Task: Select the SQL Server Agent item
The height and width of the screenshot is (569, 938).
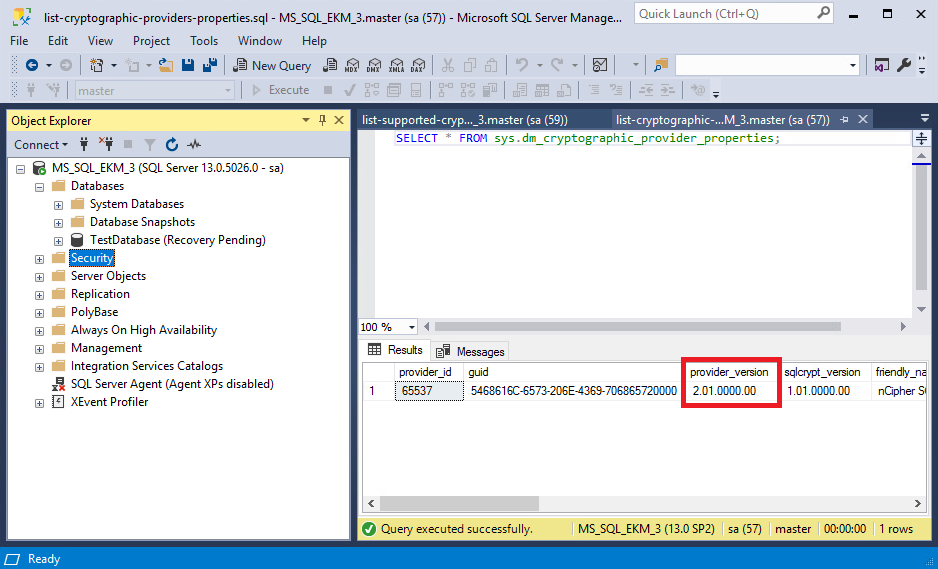Action: pyautogui.click(x=172, y=384)
